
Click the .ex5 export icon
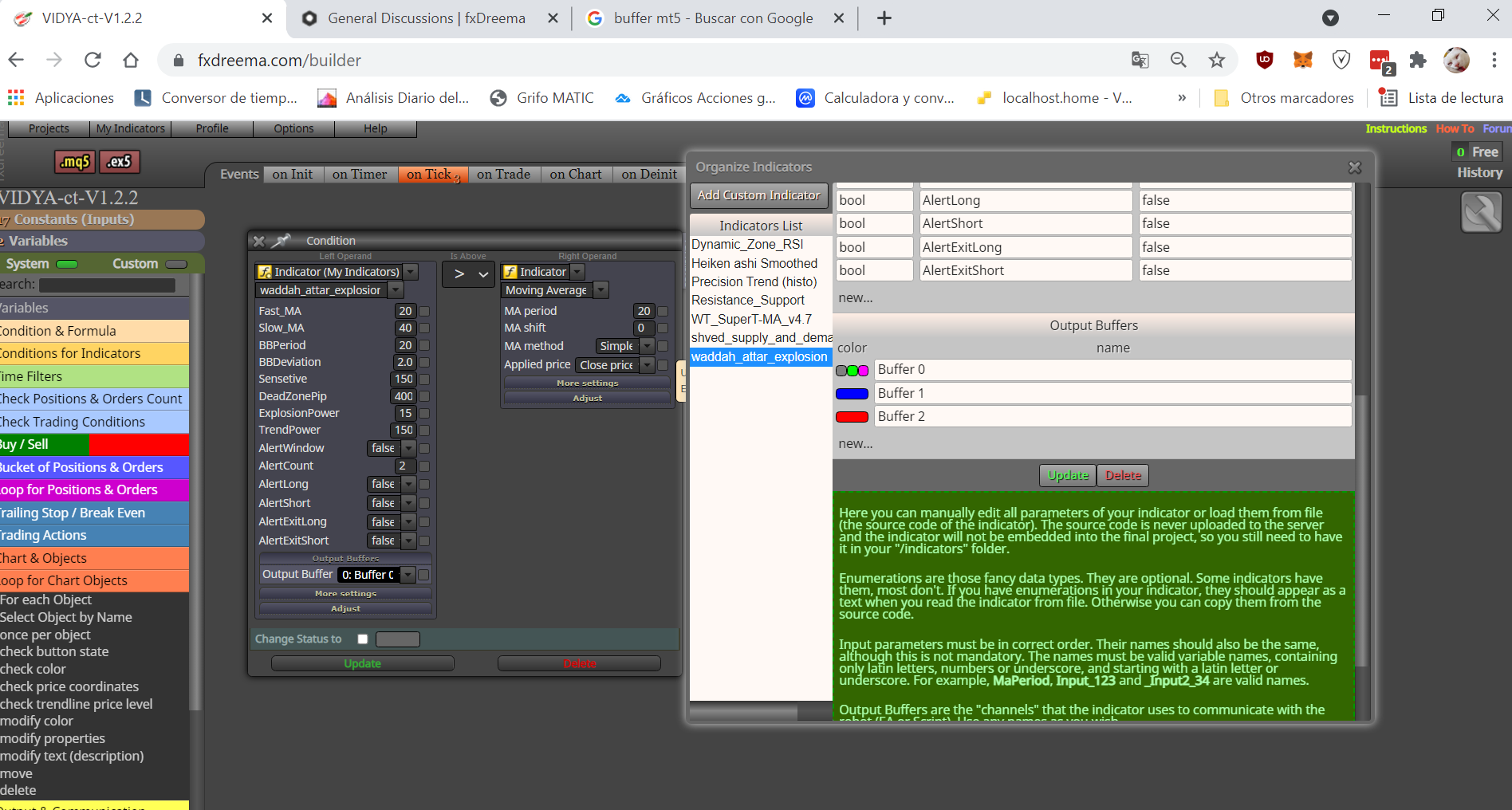click(x=120, y=162)
